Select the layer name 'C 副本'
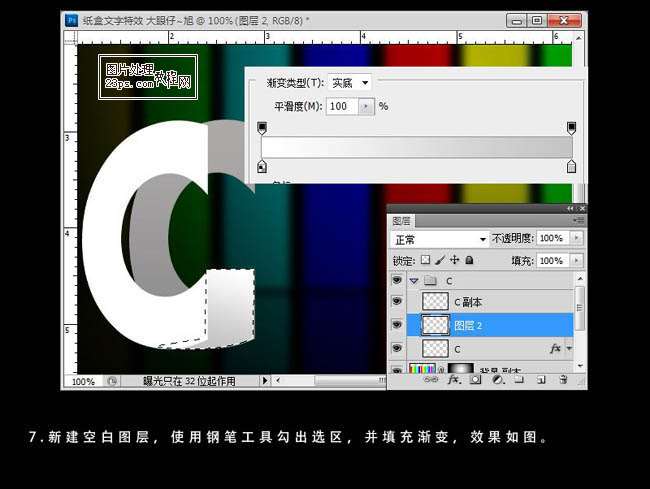Image resolution: width=650 pixels, height=489 pixels. coord(468,302)
